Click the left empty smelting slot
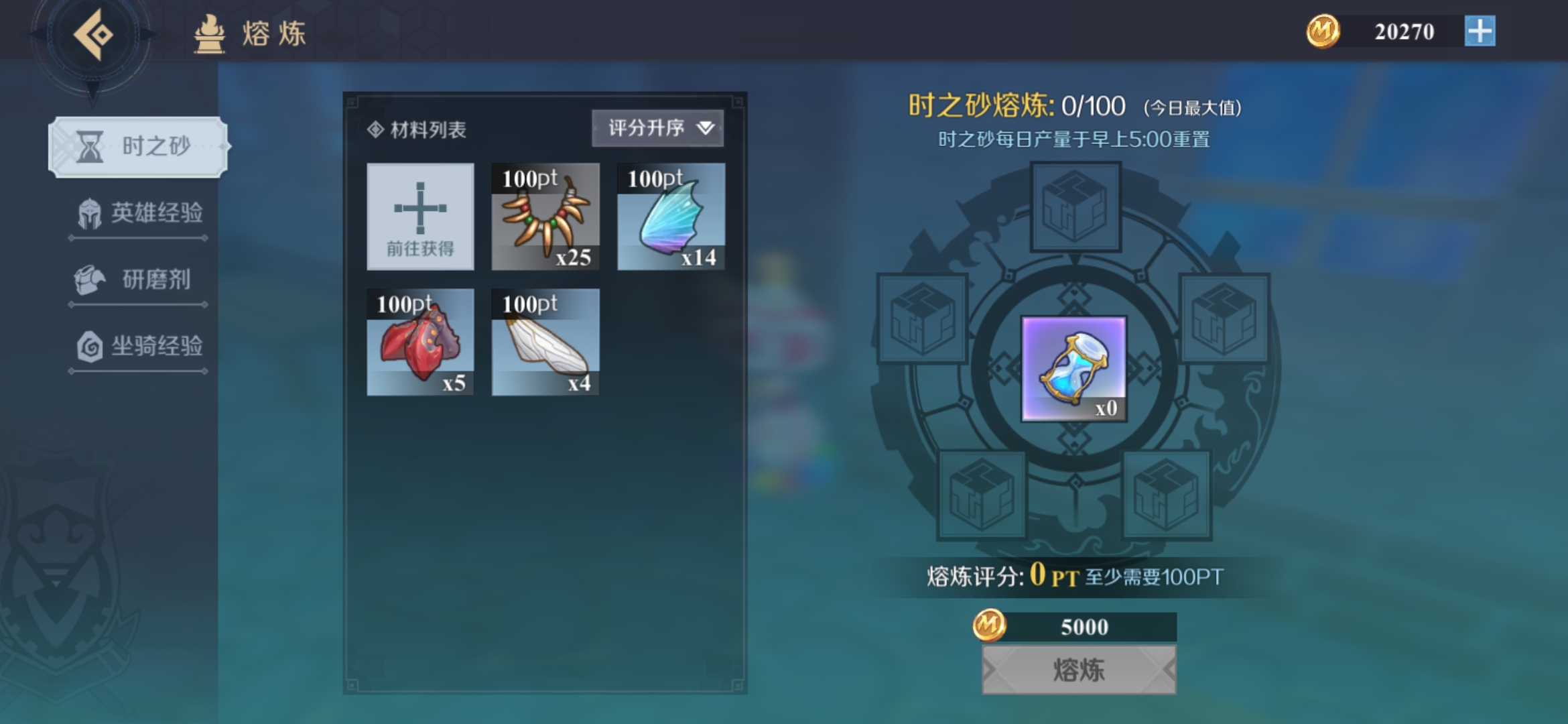Image resolution: width=1568 pixels, height=724 pixels. tap(923, 318)
